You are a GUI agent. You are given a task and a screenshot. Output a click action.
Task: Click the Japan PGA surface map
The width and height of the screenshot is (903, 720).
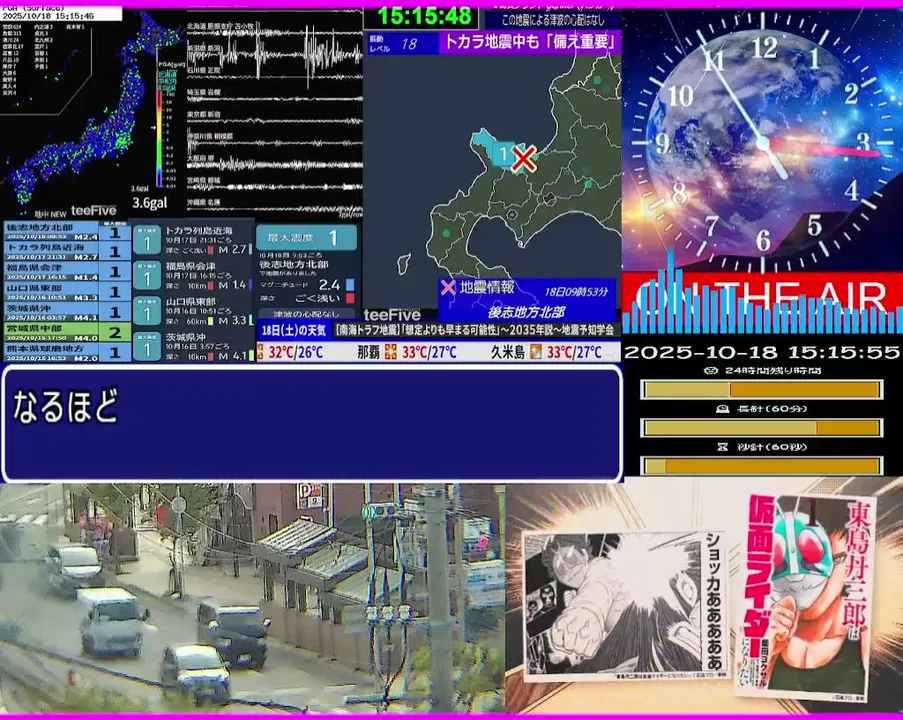pyautogui.click(x=92, y=109)
